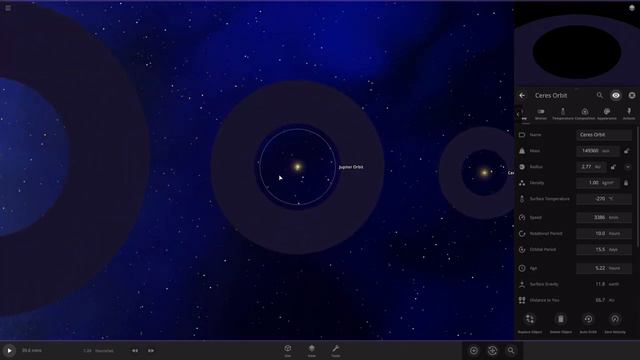
Task: Edit the Name field showing Ceres Orbit
Action: pyautogui.click(x=604, y=135)
